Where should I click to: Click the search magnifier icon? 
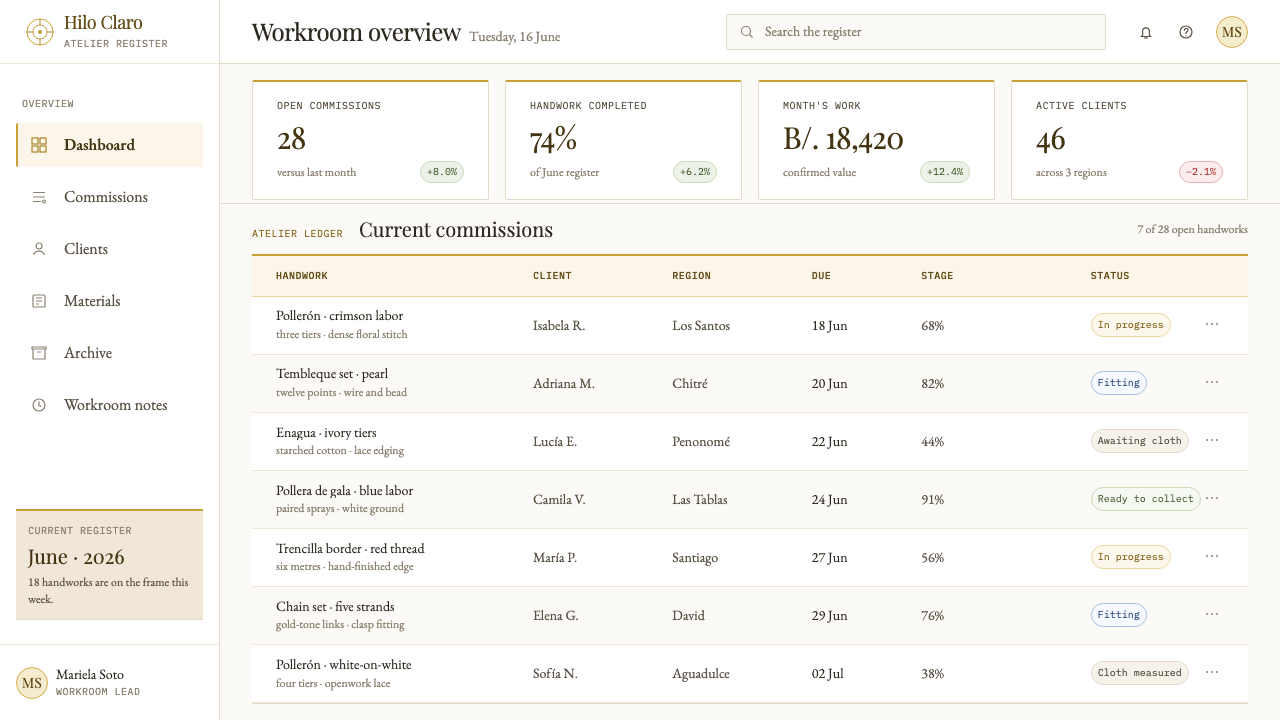click(x=746, y=32)
